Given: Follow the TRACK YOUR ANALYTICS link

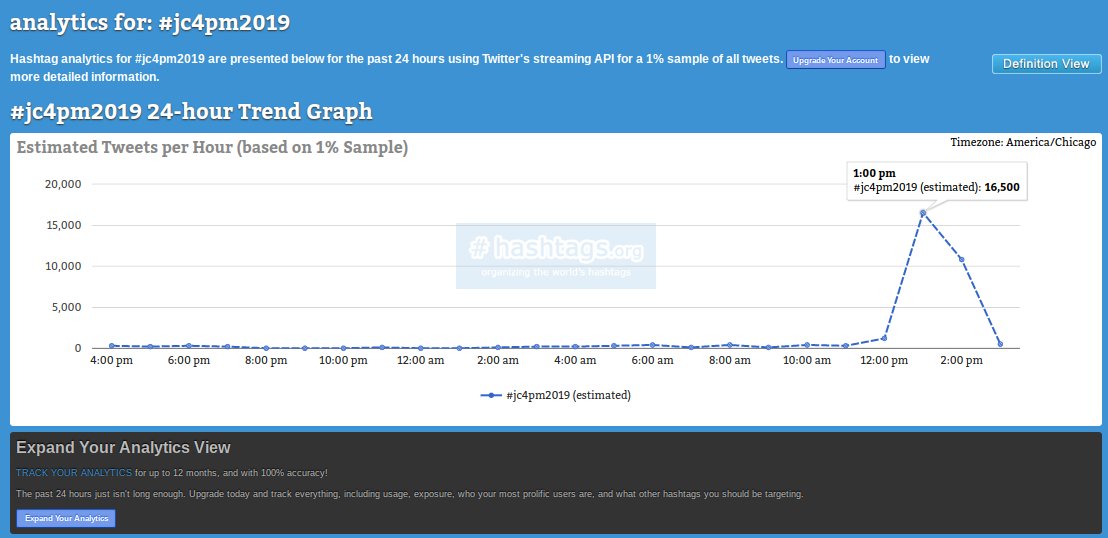Looking at the screenshot, I should [74, 472].
